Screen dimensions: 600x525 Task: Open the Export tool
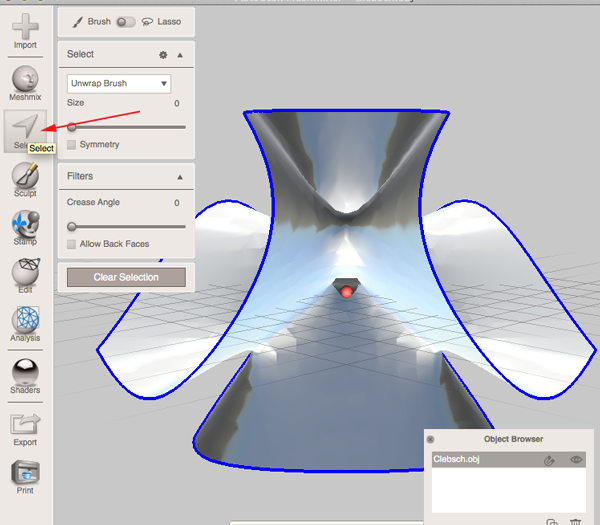point(25,429)
